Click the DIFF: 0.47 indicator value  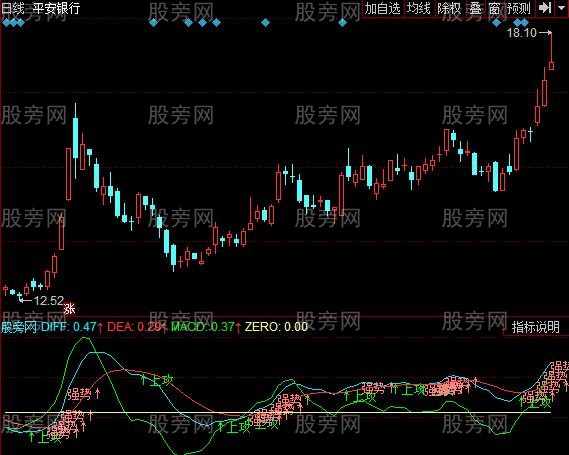(69, 327)
